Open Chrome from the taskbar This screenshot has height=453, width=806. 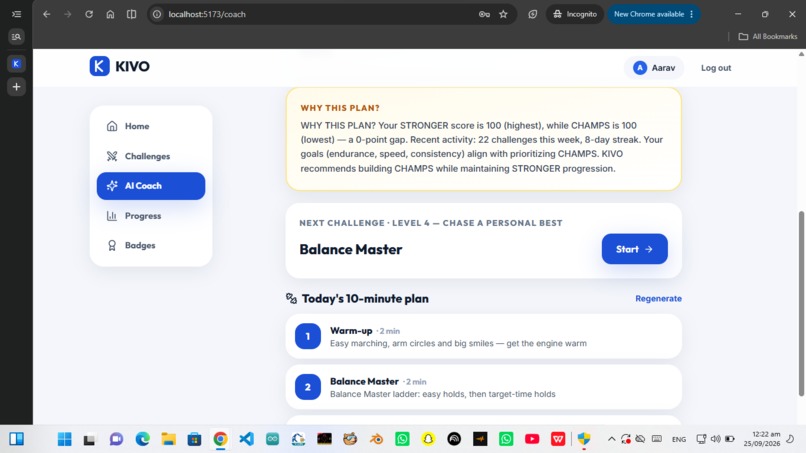[221, 439]
